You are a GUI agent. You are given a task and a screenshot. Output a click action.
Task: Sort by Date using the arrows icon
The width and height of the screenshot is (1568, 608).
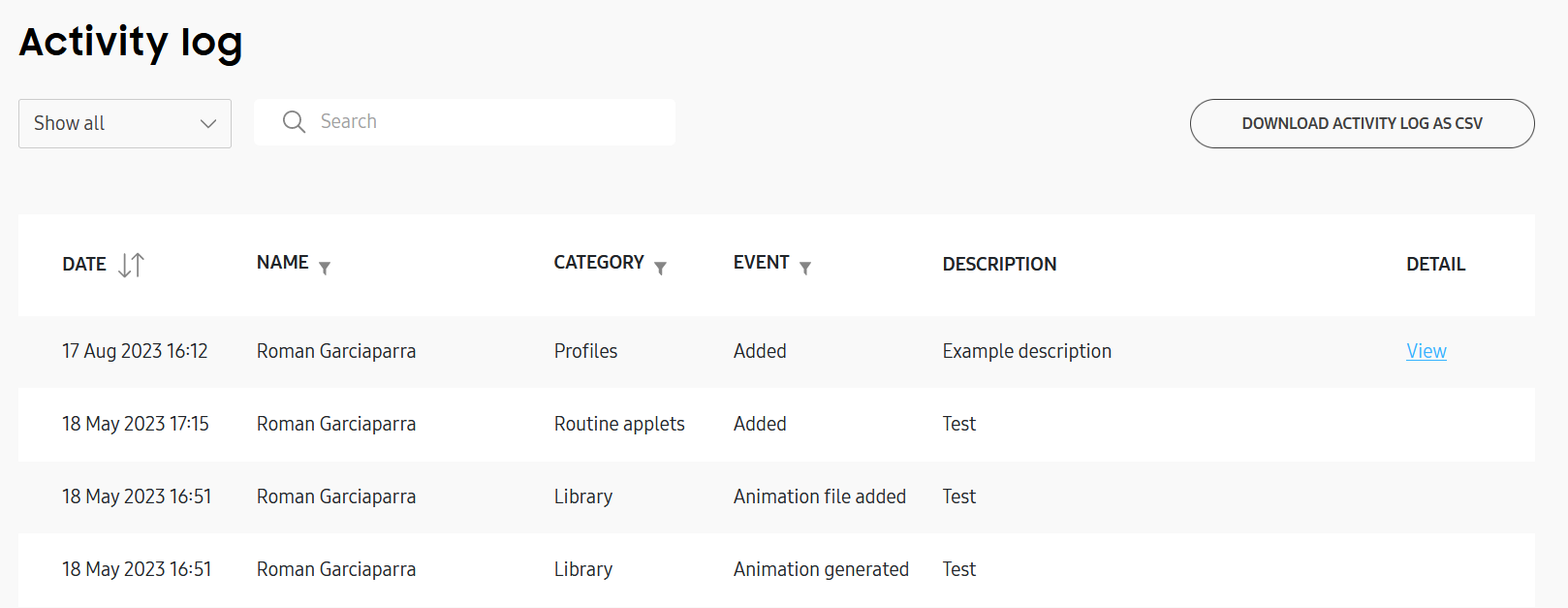pyautogui.click(x=131, y=265)
